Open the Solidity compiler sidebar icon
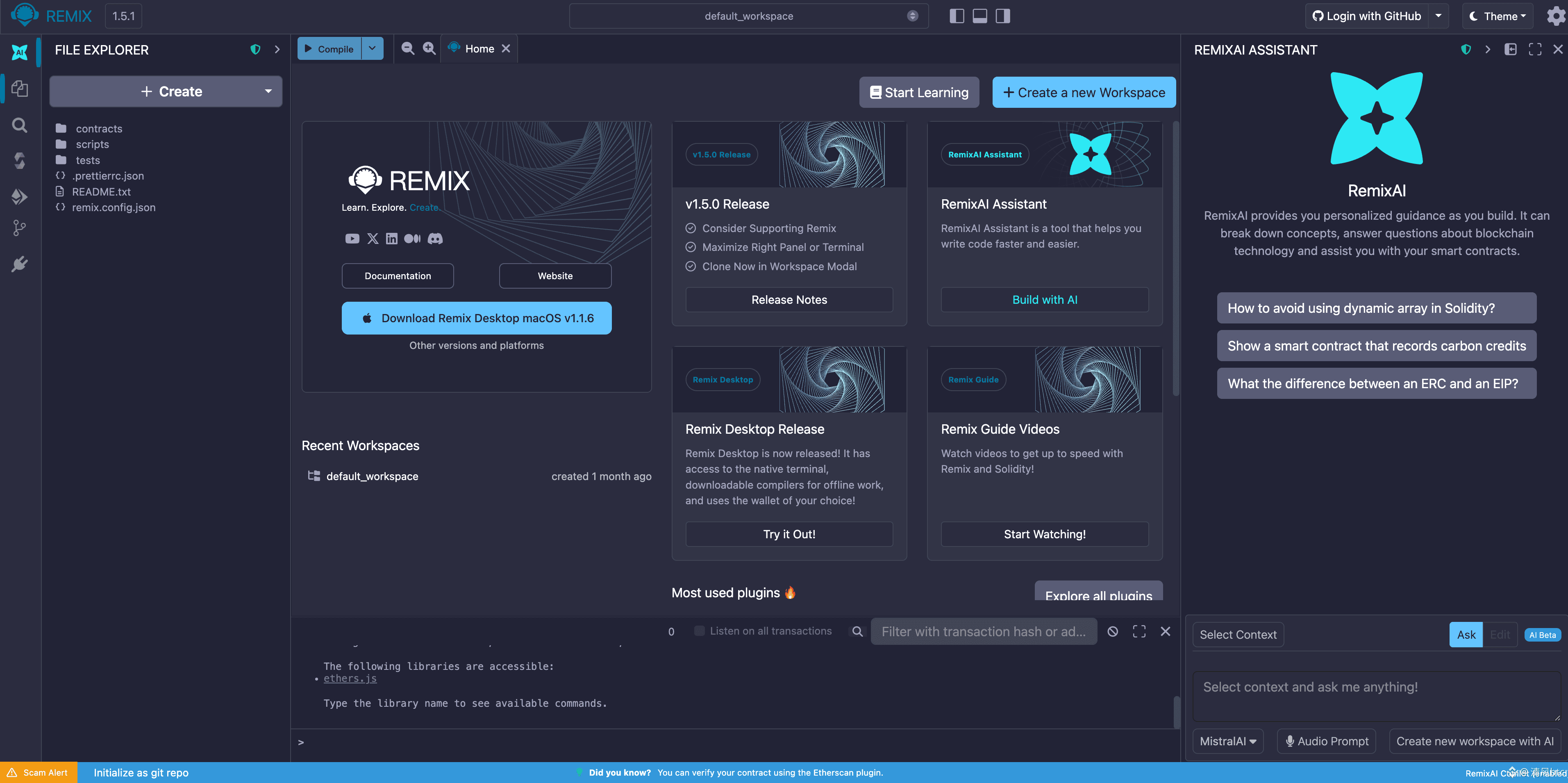Screen dimensions: 1568x783 point(20,160)
